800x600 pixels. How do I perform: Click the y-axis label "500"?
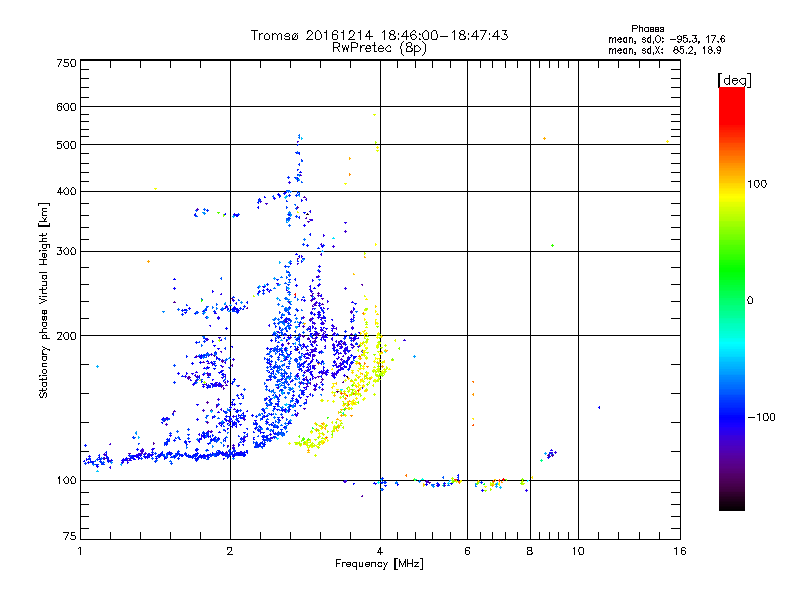pyautogui.click(x=66, y=144)
